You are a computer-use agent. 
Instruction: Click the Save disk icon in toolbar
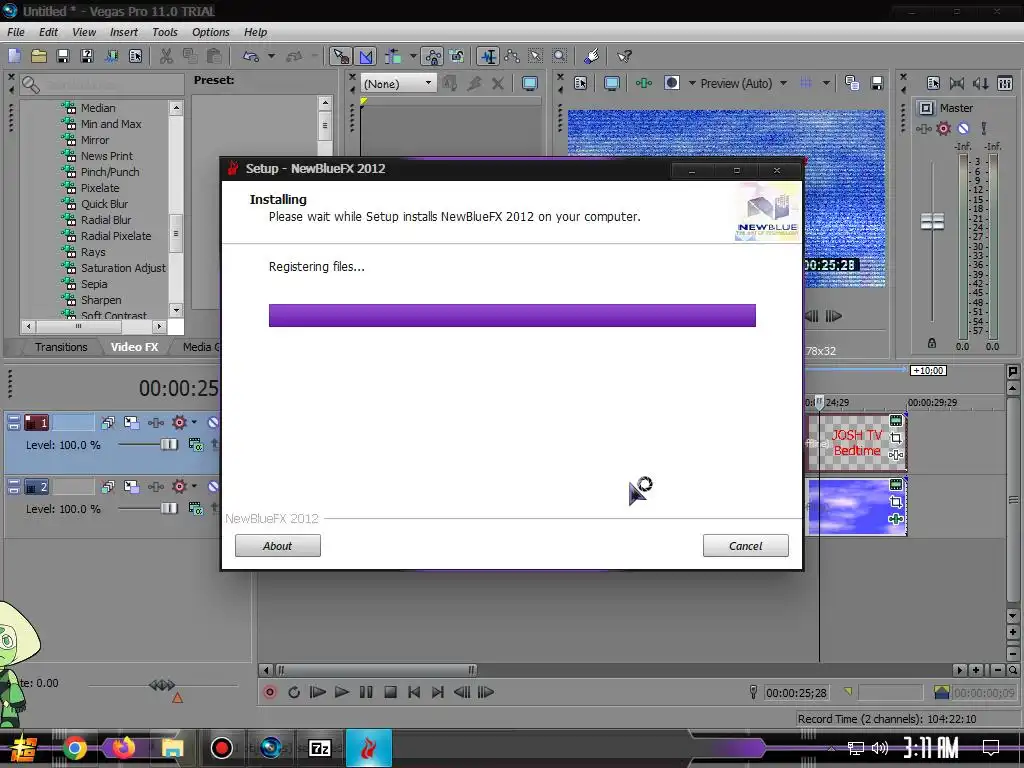click(63, 56)
